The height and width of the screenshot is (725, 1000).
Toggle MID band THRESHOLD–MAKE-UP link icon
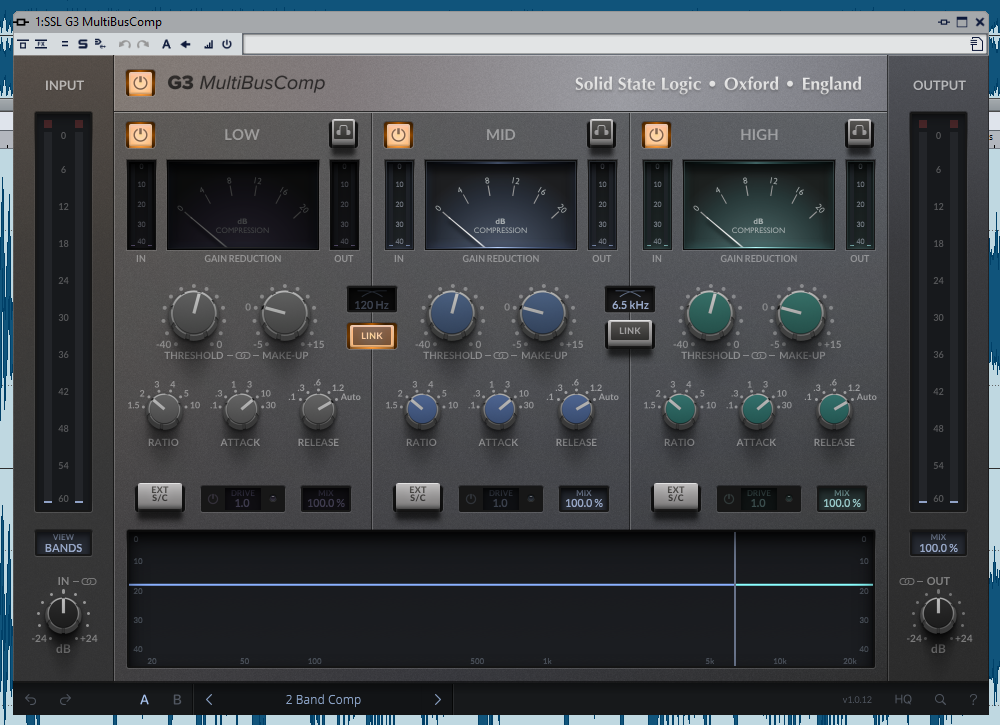(x=501, y=356)
